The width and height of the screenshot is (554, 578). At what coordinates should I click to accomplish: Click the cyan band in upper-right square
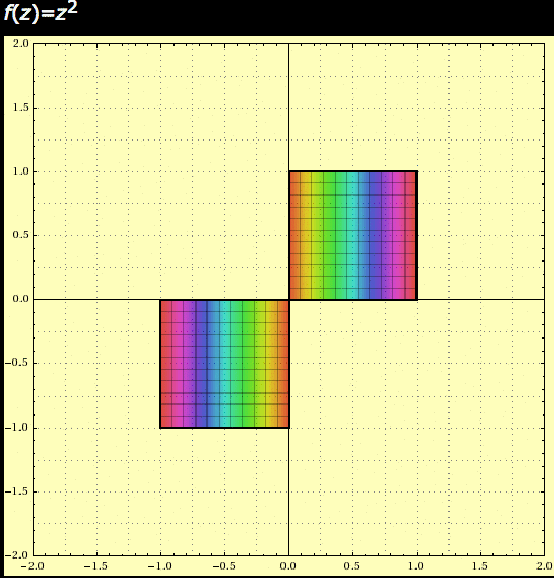(x=352, y=235)
